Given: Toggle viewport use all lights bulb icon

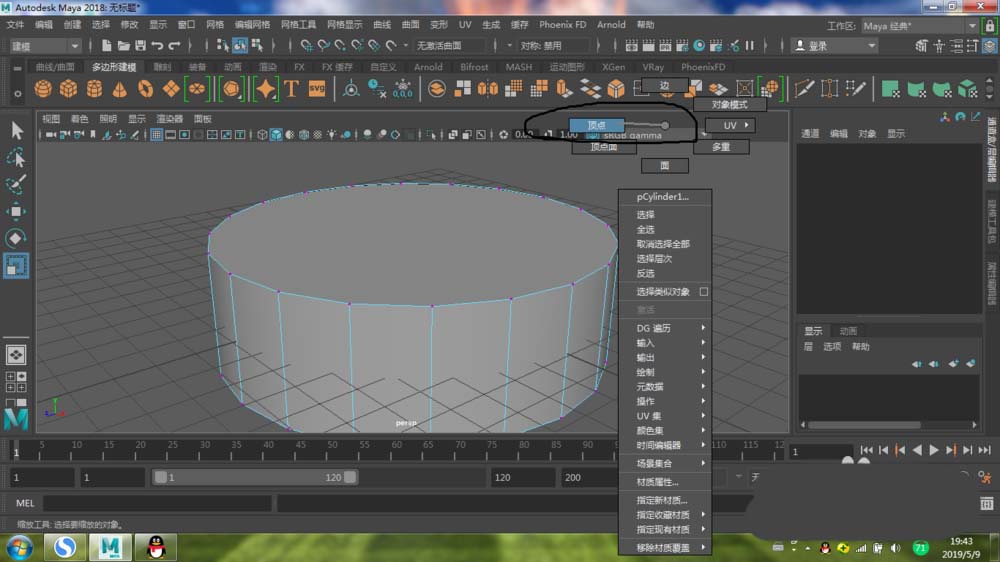Looking at the screenshot, I should (332, 135).
